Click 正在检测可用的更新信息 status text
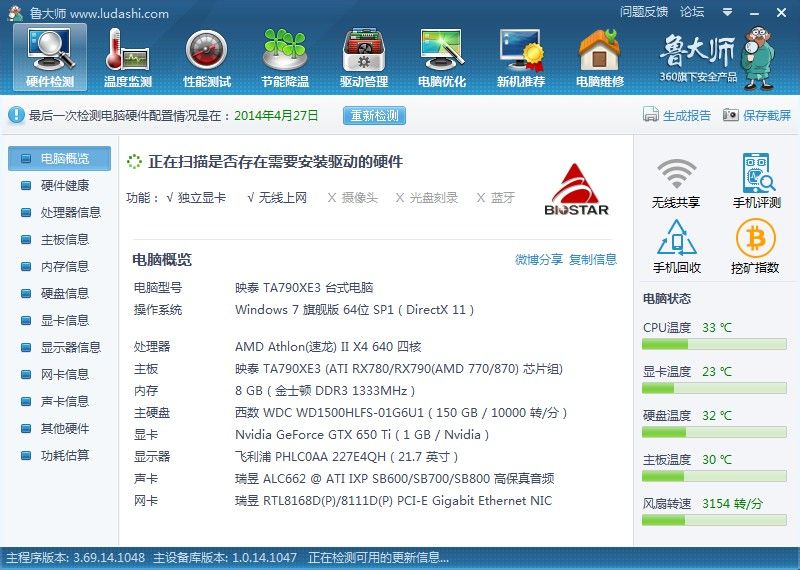The image size is (800, 570). pyautogui.click(x=379, y=558)
